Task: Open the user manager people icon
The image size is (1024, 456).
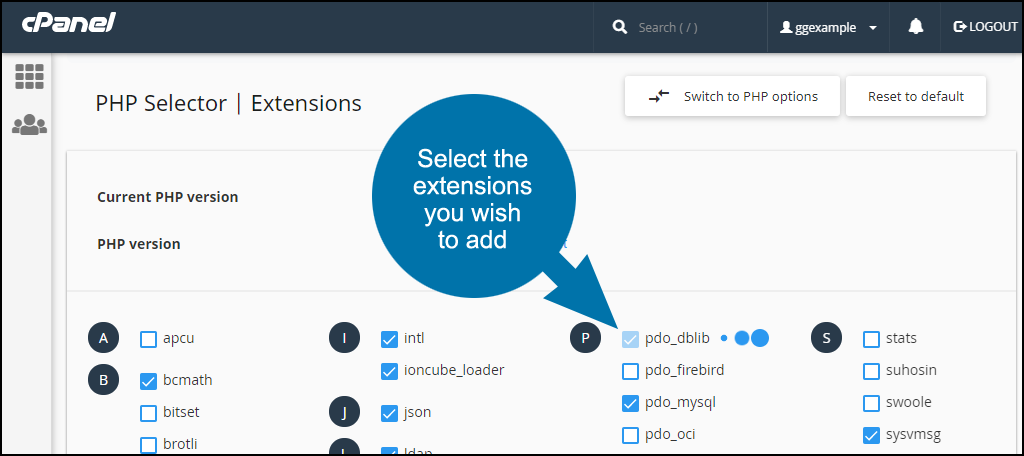Action: click(29, 124)
